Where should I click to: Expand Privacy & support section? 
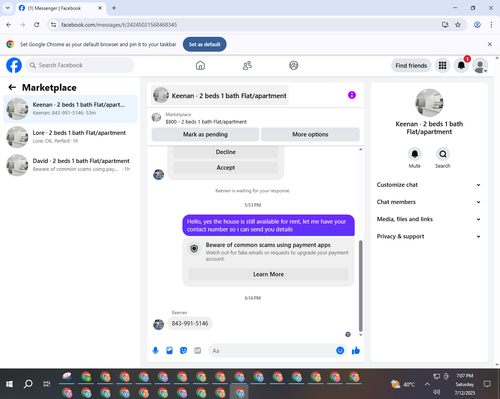pyautogui.click(x=429, y=236)
